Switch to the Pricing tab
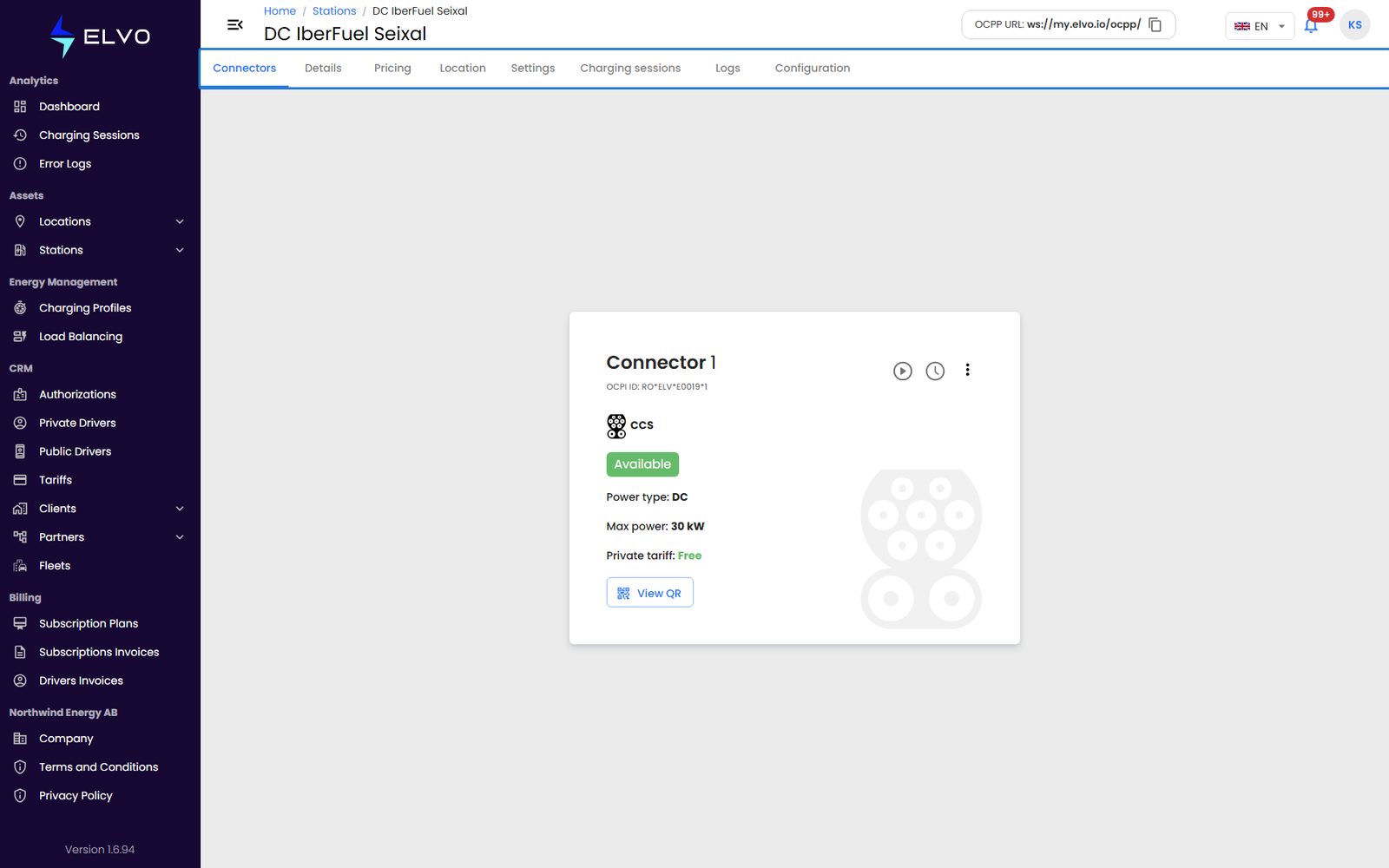Viewport: 1389px width, 868px height. 392,69
